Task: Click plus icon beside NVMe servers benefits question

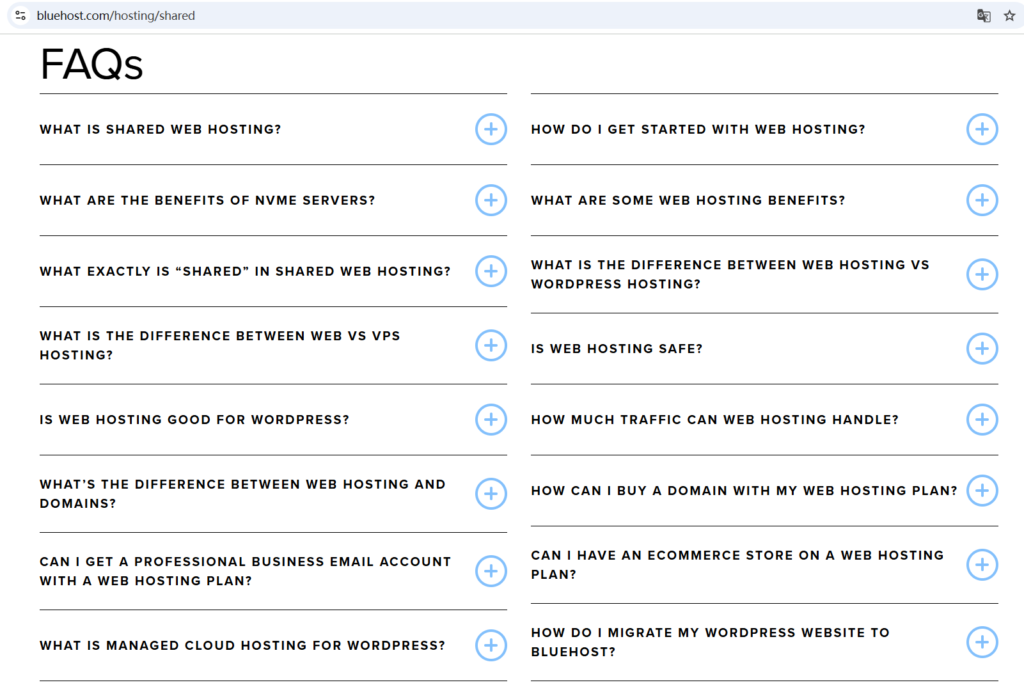Action: tap(490, 200)
